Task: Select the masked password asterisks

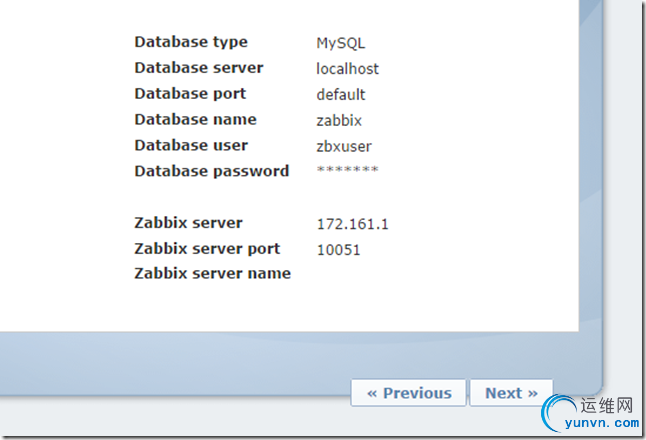Action: [x=347, y=169]
